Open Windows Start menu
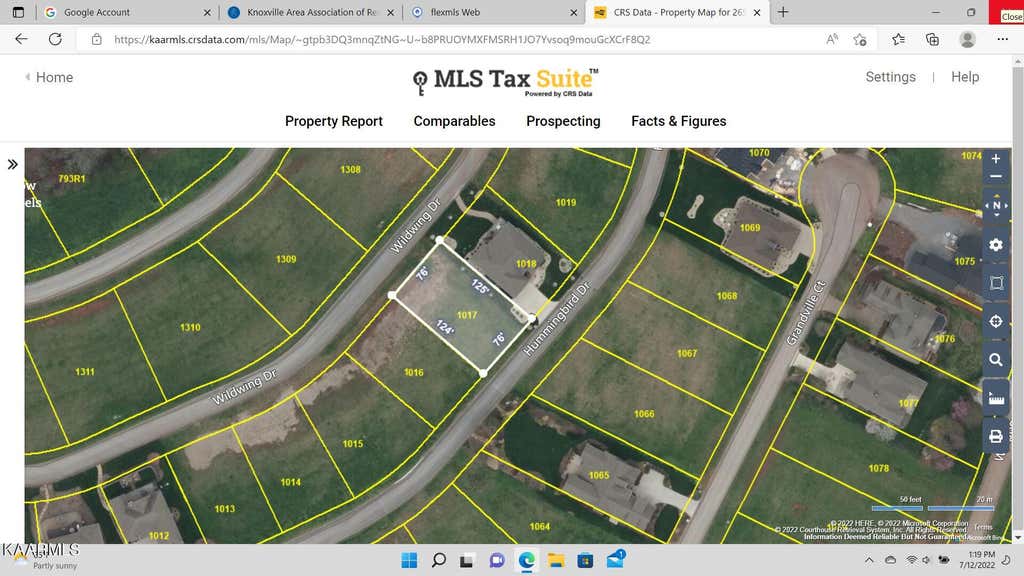Viewport: 1024px width, 576px height. (409, 560)
